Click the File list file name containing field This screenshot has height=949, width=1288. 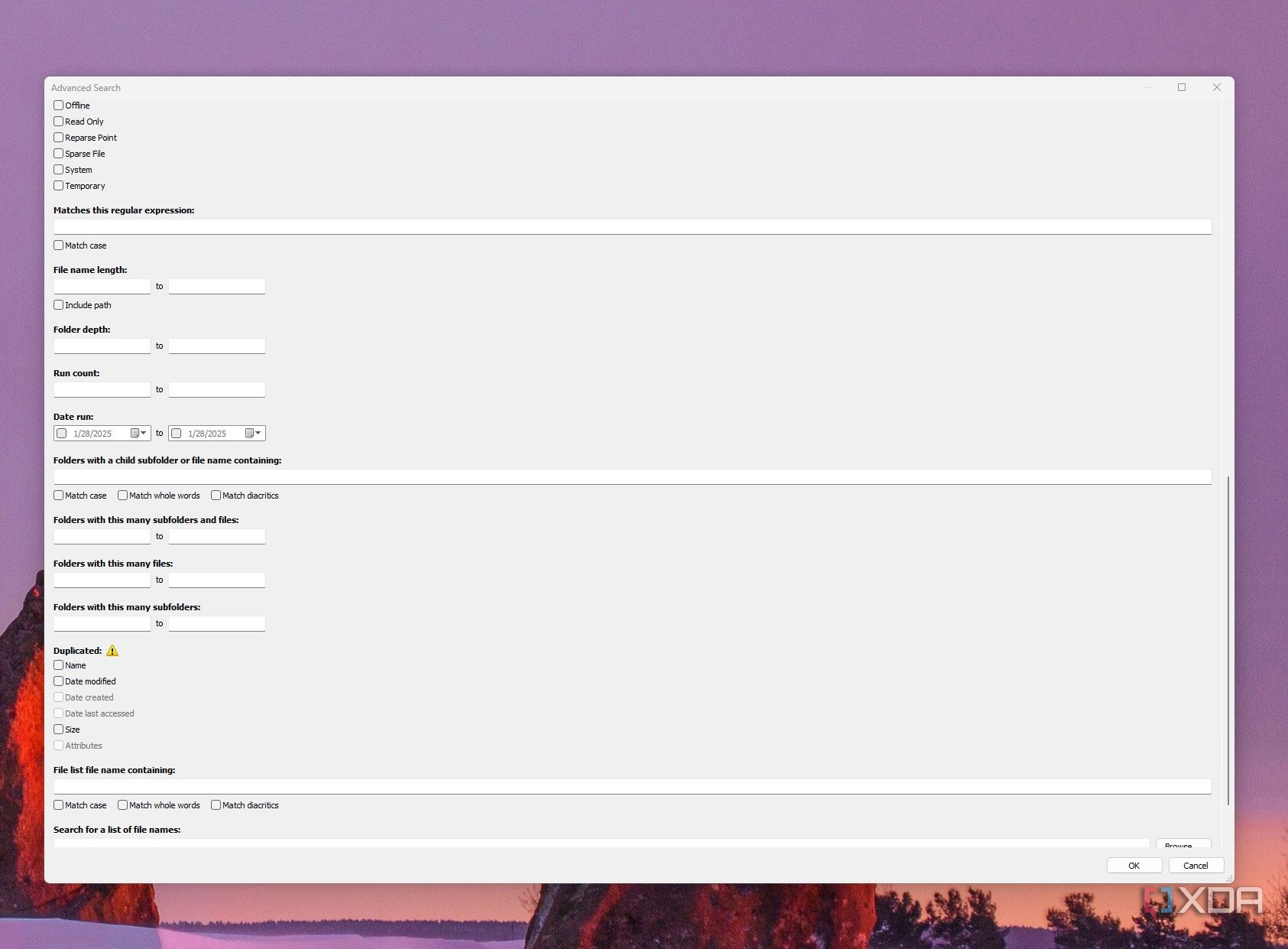click(x=632, y=786)
